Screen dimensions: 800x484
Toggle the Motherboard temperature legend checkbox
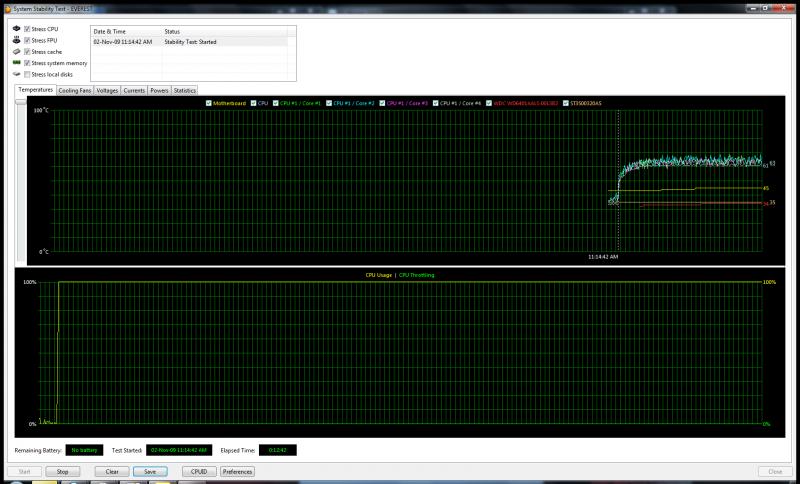tap(209, 103)
